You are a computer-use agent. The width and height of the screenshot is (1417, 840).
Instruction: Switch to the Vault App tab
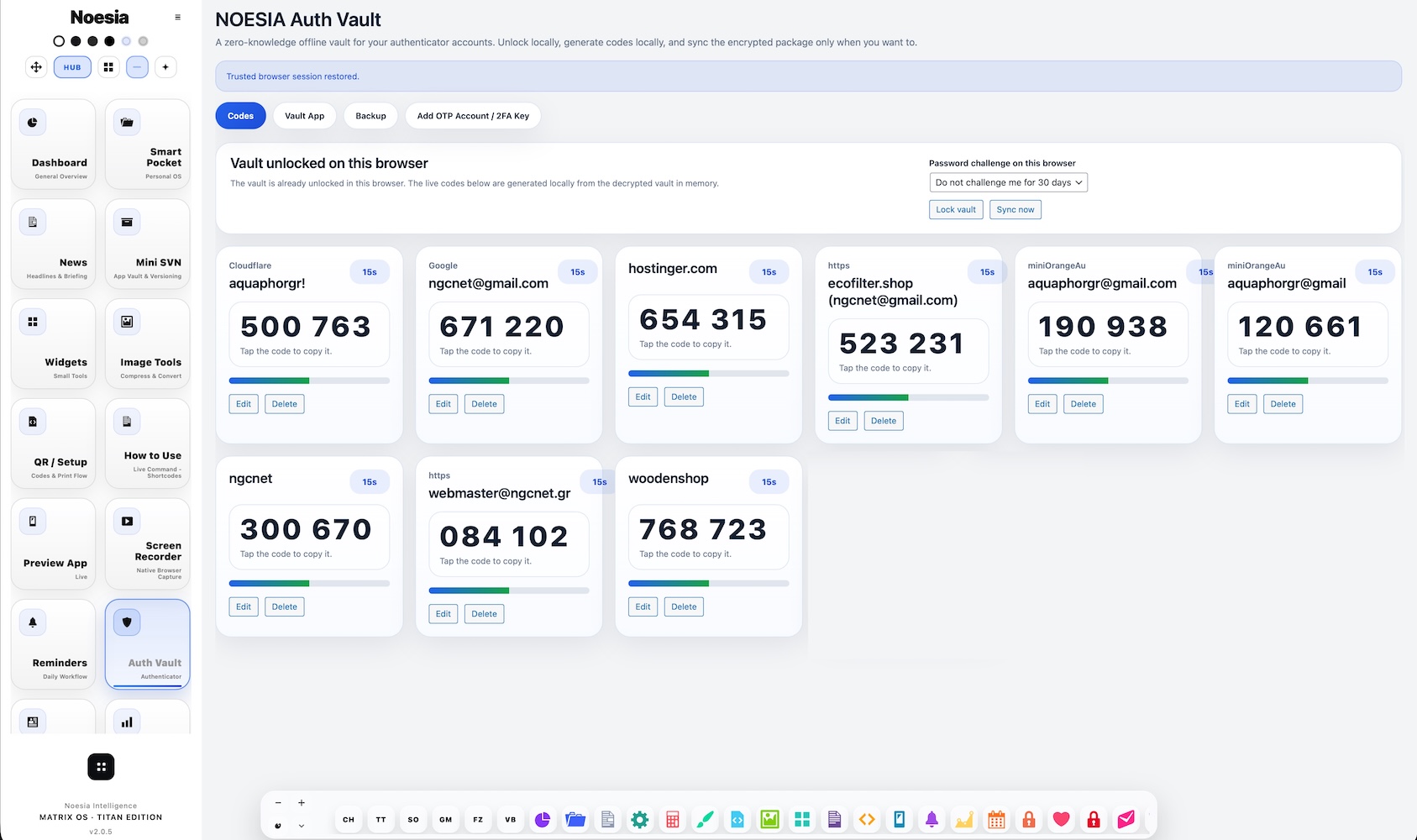point(304,116)
